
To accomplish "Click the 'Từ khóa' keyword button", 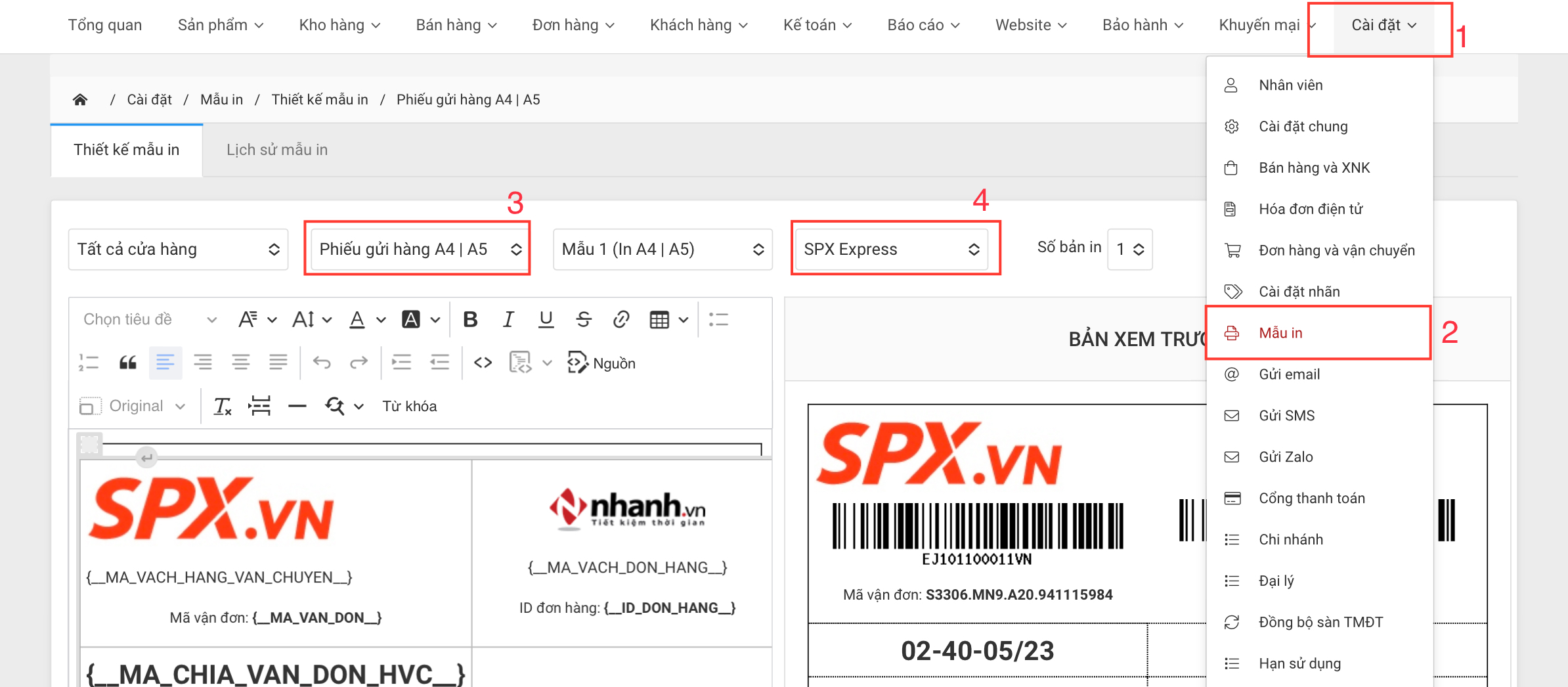I will (409, 407).
